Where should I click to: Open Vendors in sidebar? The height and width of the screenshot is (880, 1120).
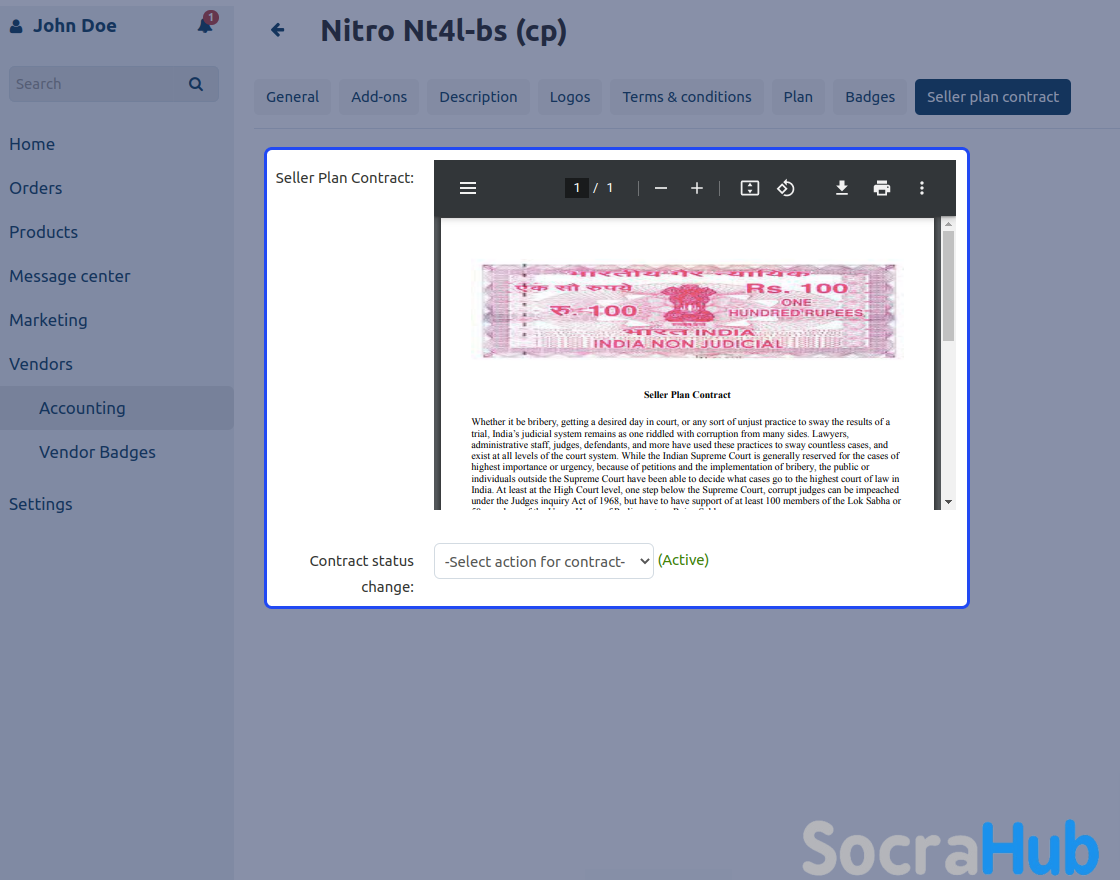click(41, 364)
